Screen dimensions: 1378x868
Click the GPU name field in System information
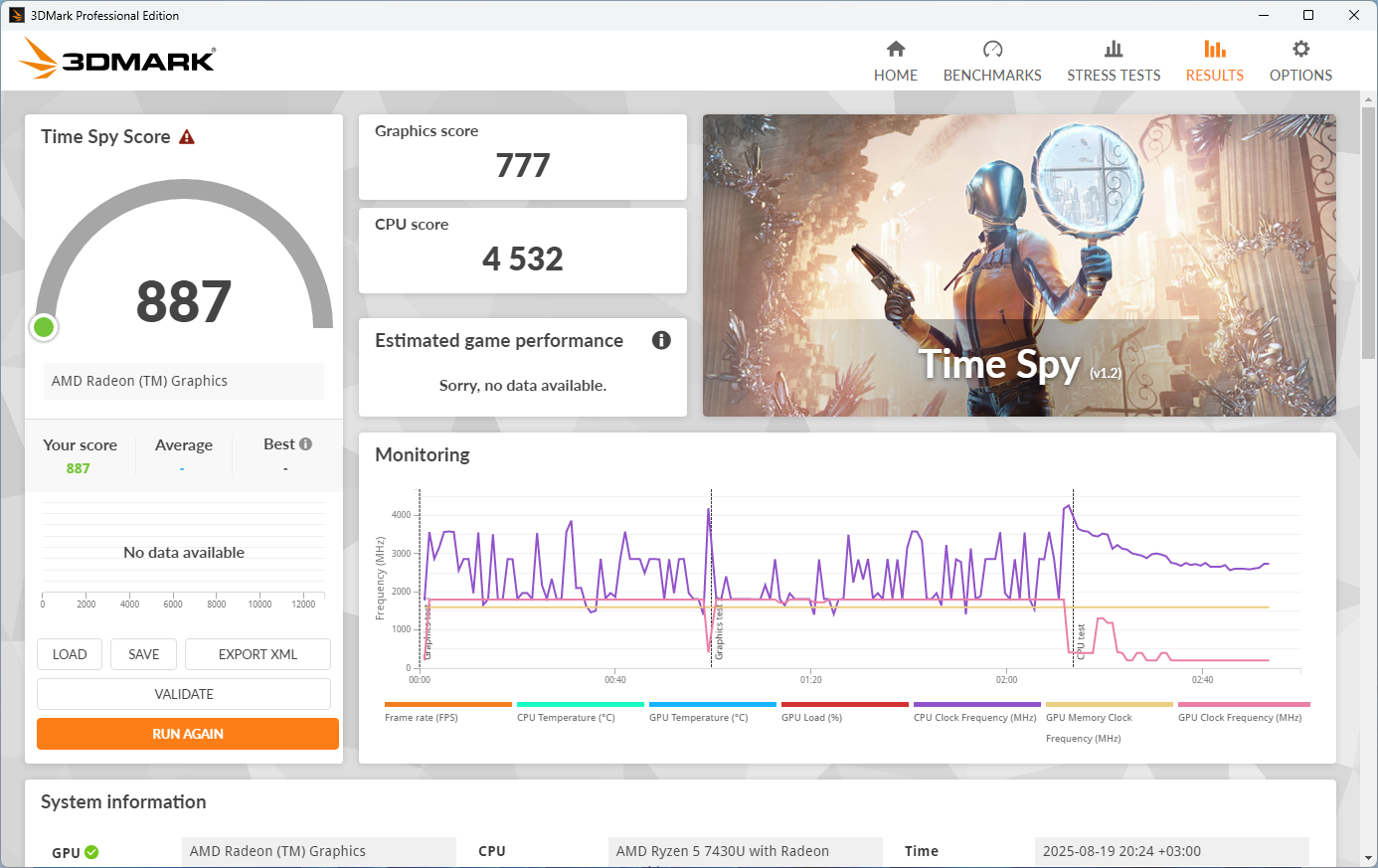coord(318,852)
